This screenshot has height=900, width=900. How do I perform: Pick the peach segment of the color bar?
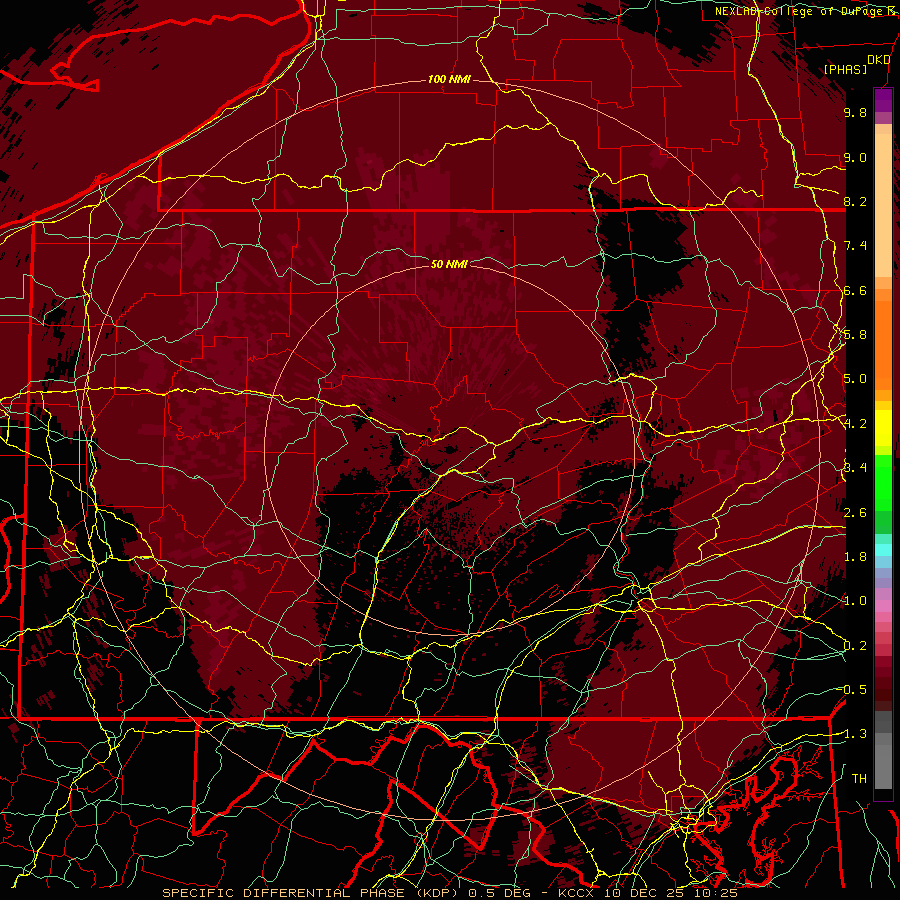coord(883,207)
